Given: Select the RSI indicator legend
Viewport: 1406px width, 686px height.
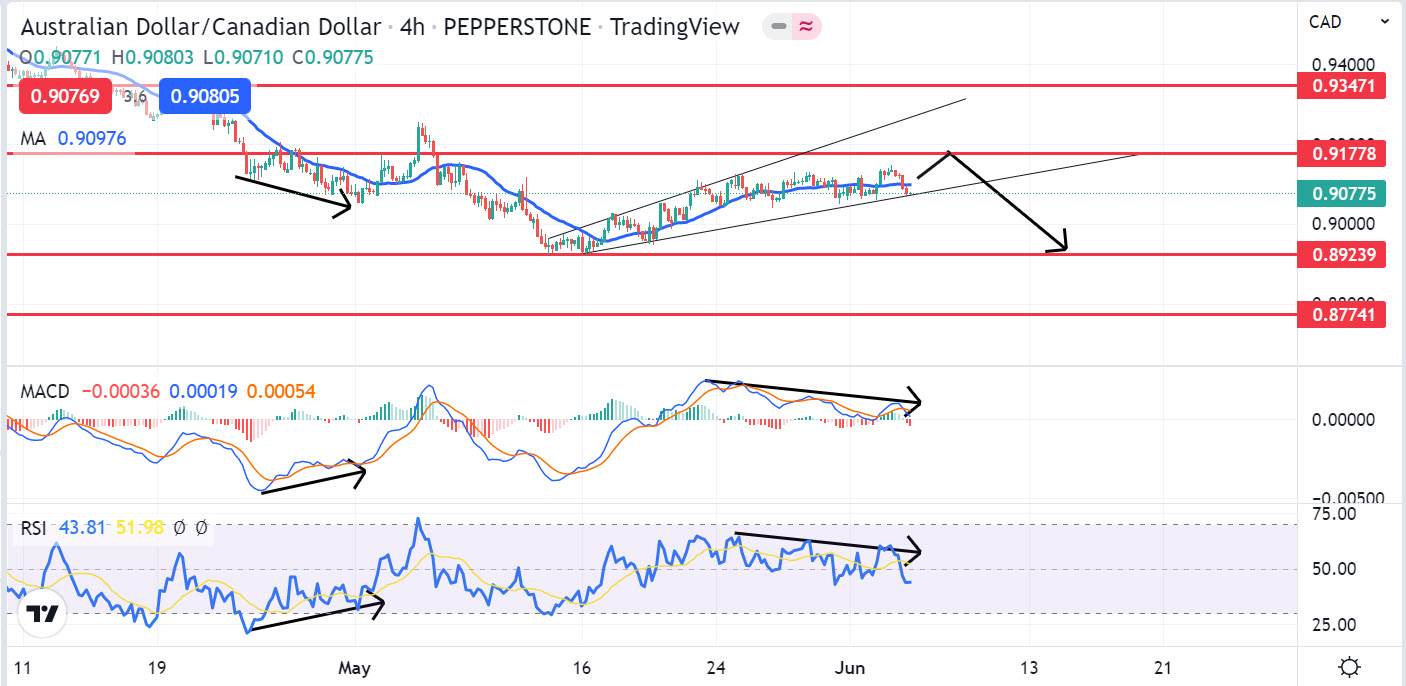Looking at the screenshot, I should [34, 527].
